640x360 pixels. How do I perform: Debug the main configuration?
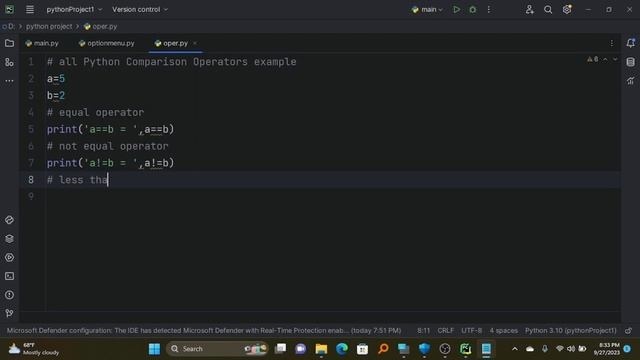click(x=473, y=9)
